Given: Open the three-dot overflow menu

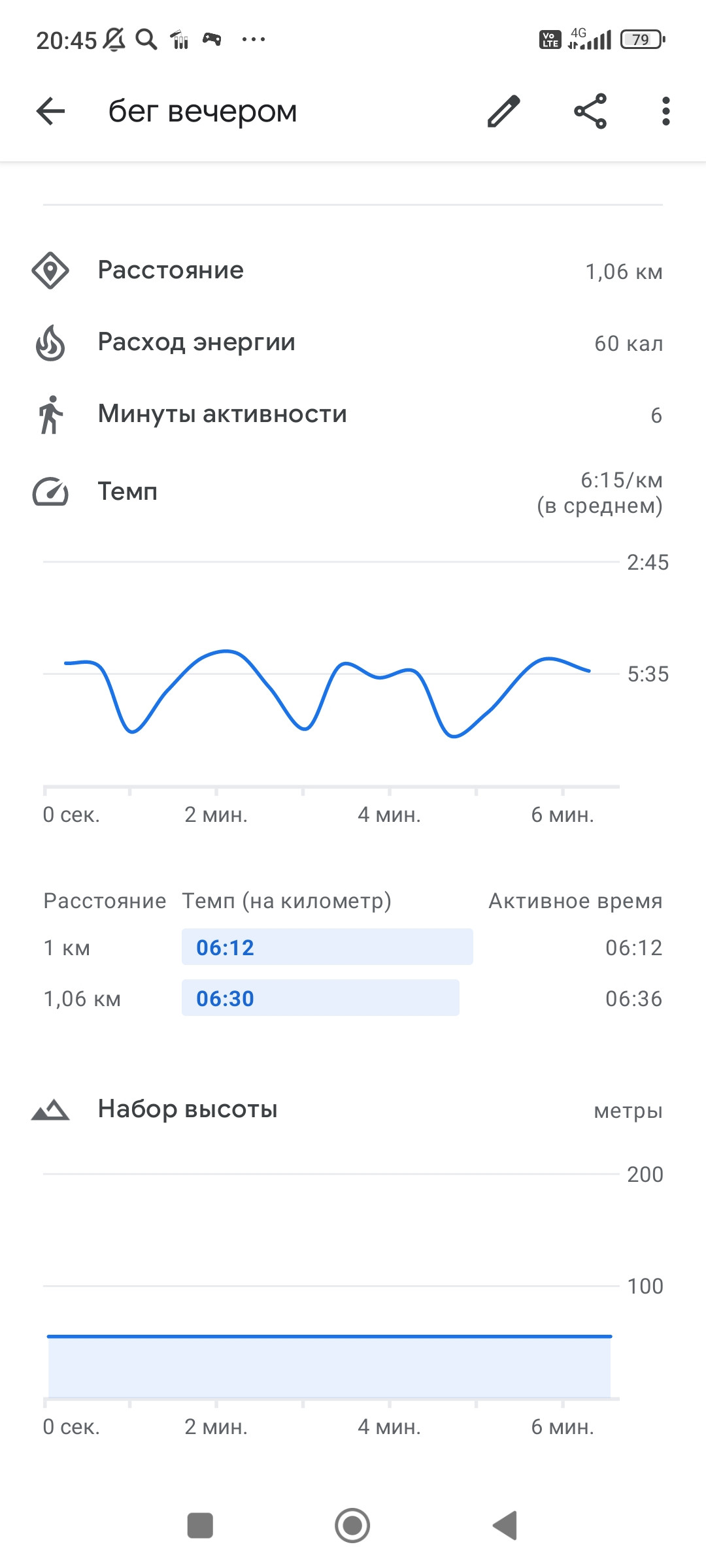Looking at the screenshot, I should (x=665, y=111).
